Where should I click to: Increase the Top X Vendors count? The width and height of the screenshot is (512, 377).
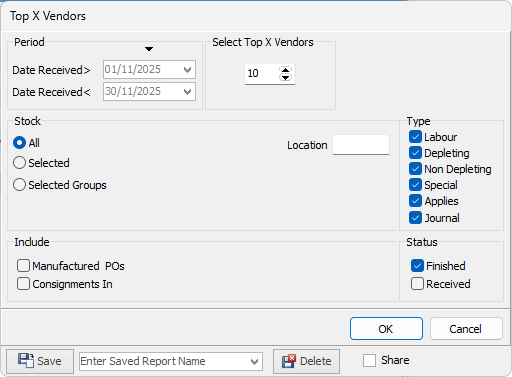[285, 70]
